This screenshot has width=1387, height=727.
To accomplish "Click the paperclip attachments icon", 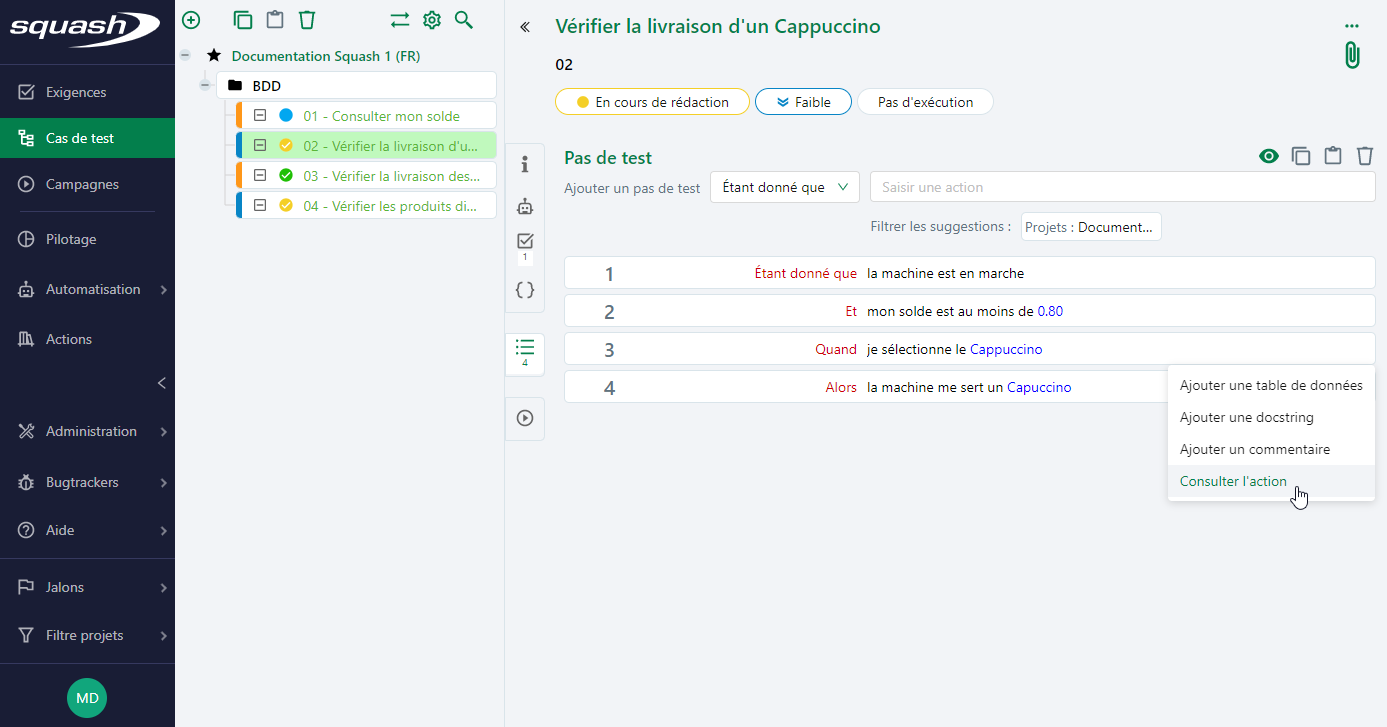I will click(1352, 55).
